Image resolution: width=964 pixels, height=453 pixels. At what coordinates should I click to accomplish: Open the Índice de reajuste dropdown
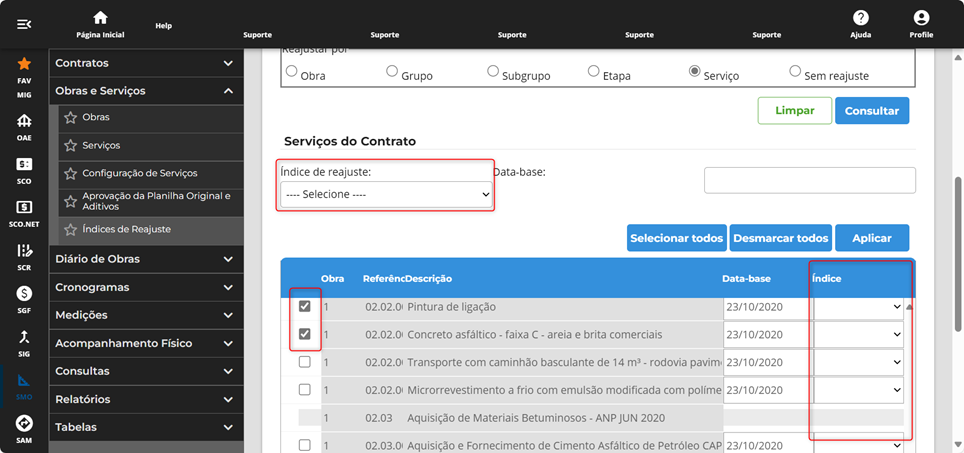click(386, 194)
